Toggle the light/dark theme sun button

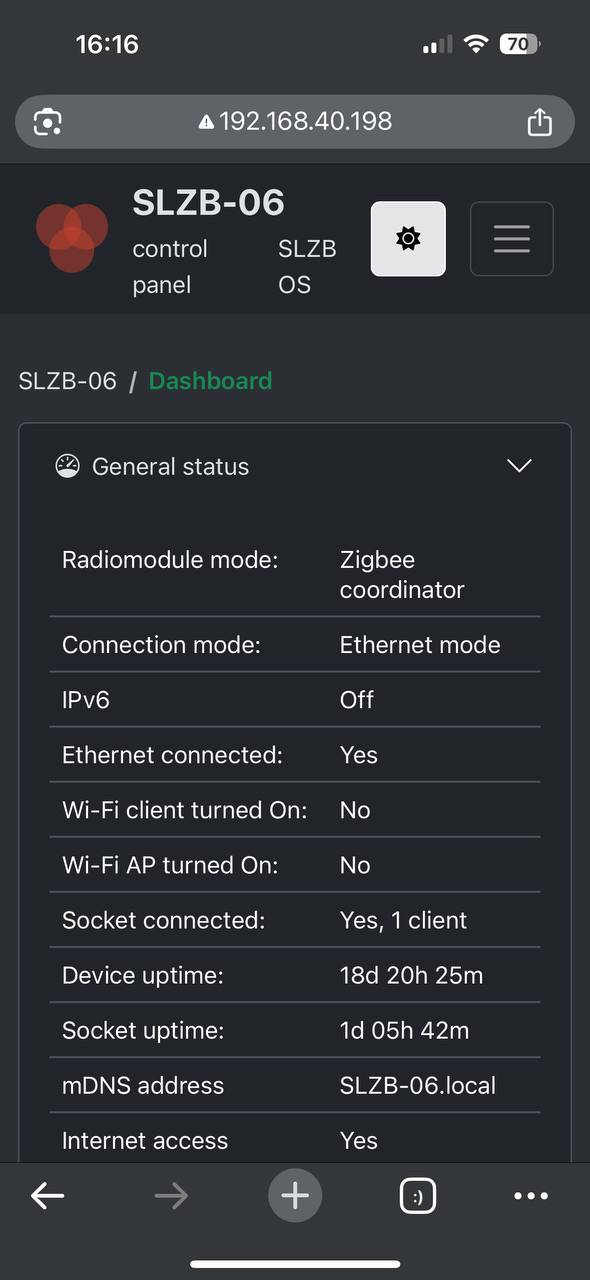coord(408,239)
